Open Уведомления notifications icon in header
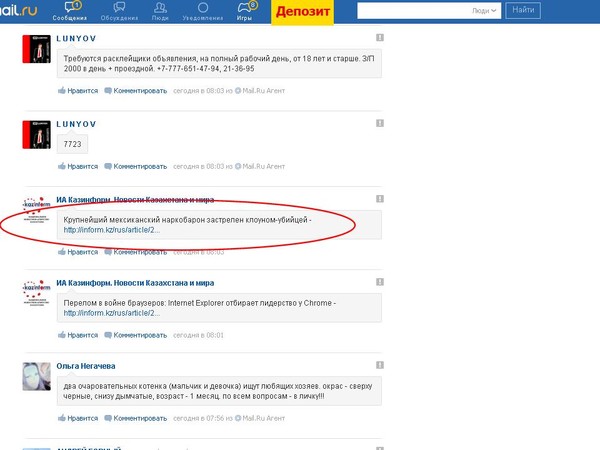600x450 pixels. [203, 11]
